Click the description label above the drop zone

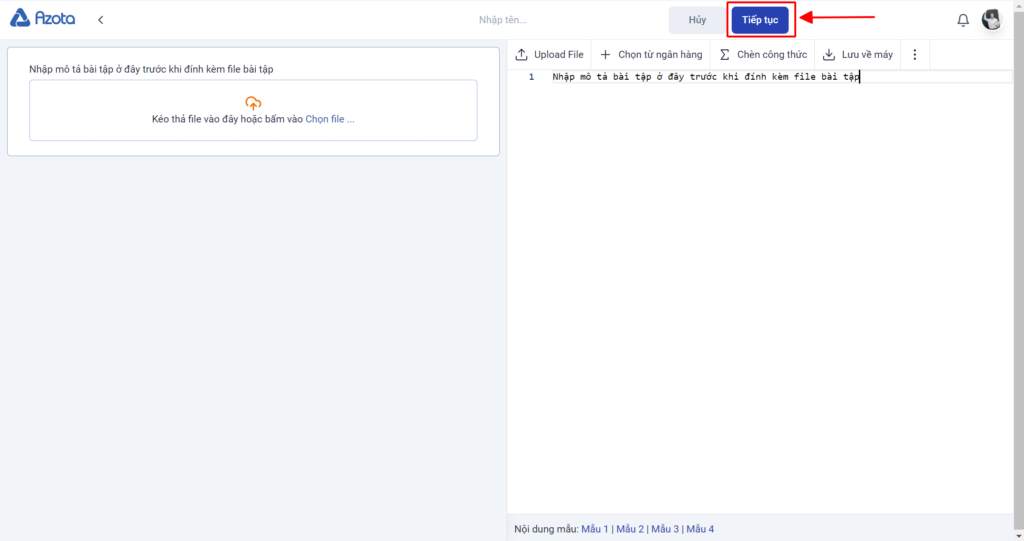pyautogui.click(x=151, y=69)
